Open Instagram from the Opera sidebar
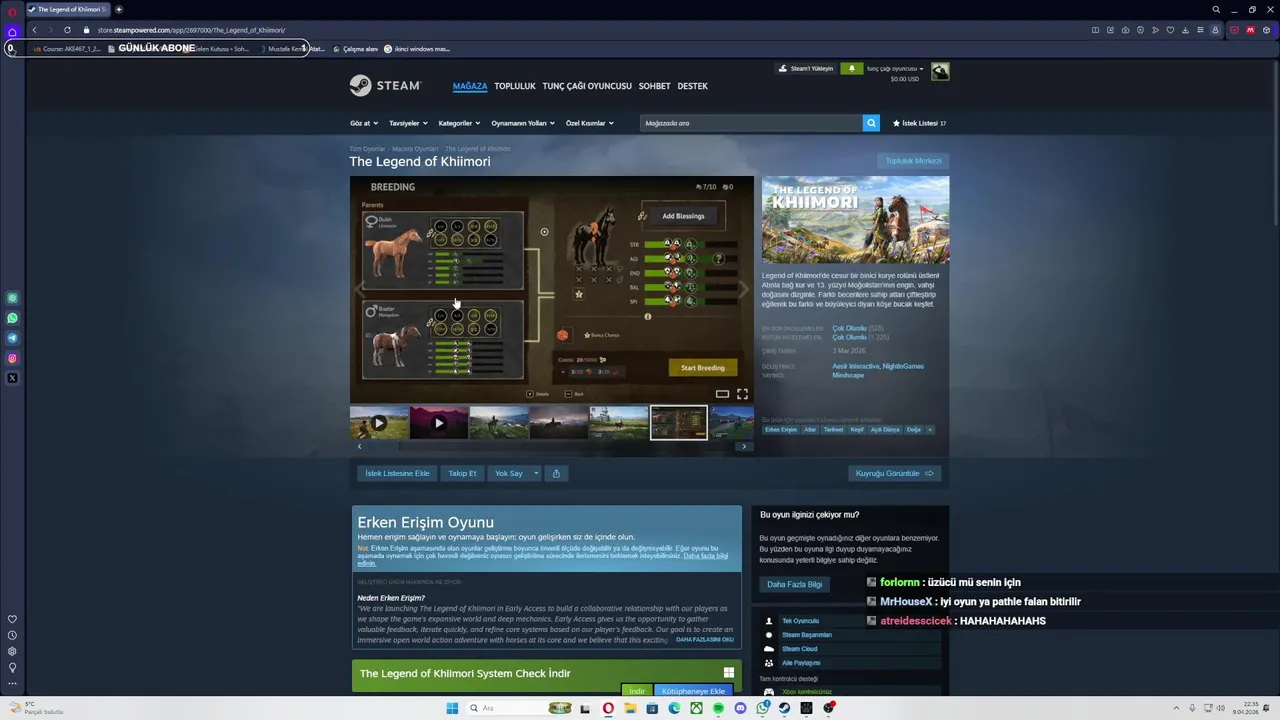Viewport: 1280px width, 720px height. (12, 358)
